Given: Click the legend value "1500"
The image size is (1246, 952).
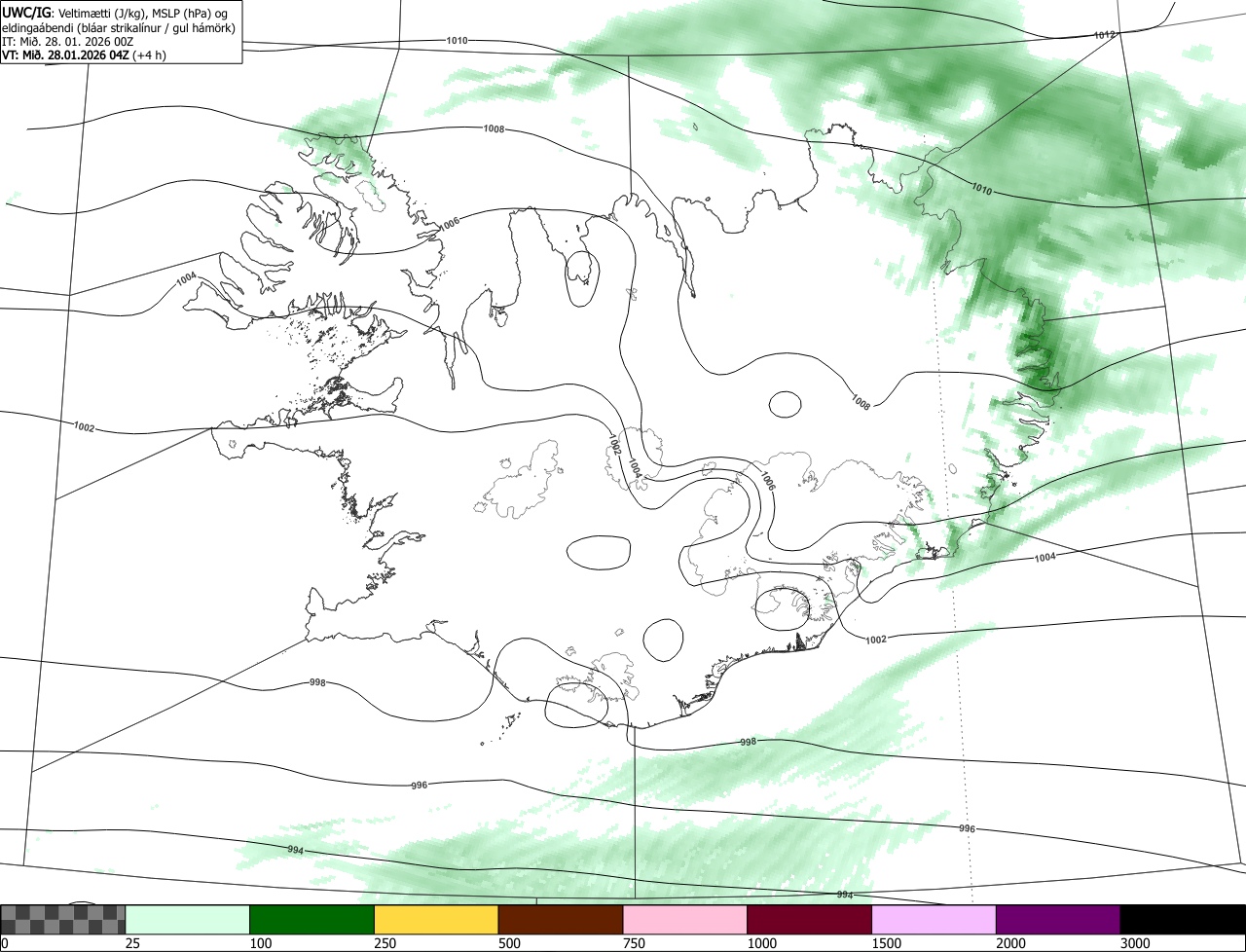Looking at the screenshot, I should click(x=888, y=943).
